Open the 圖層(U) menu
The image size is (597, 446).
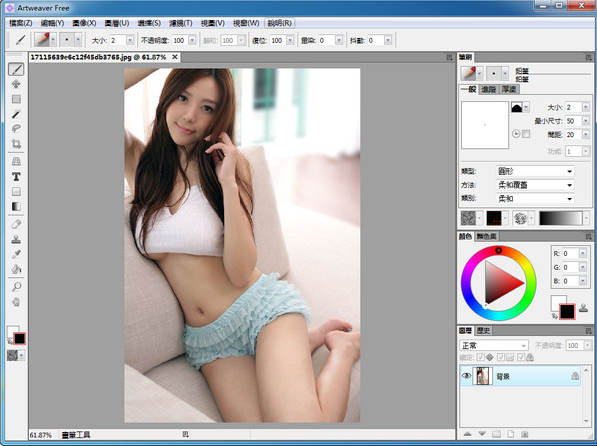coord(117,23)
